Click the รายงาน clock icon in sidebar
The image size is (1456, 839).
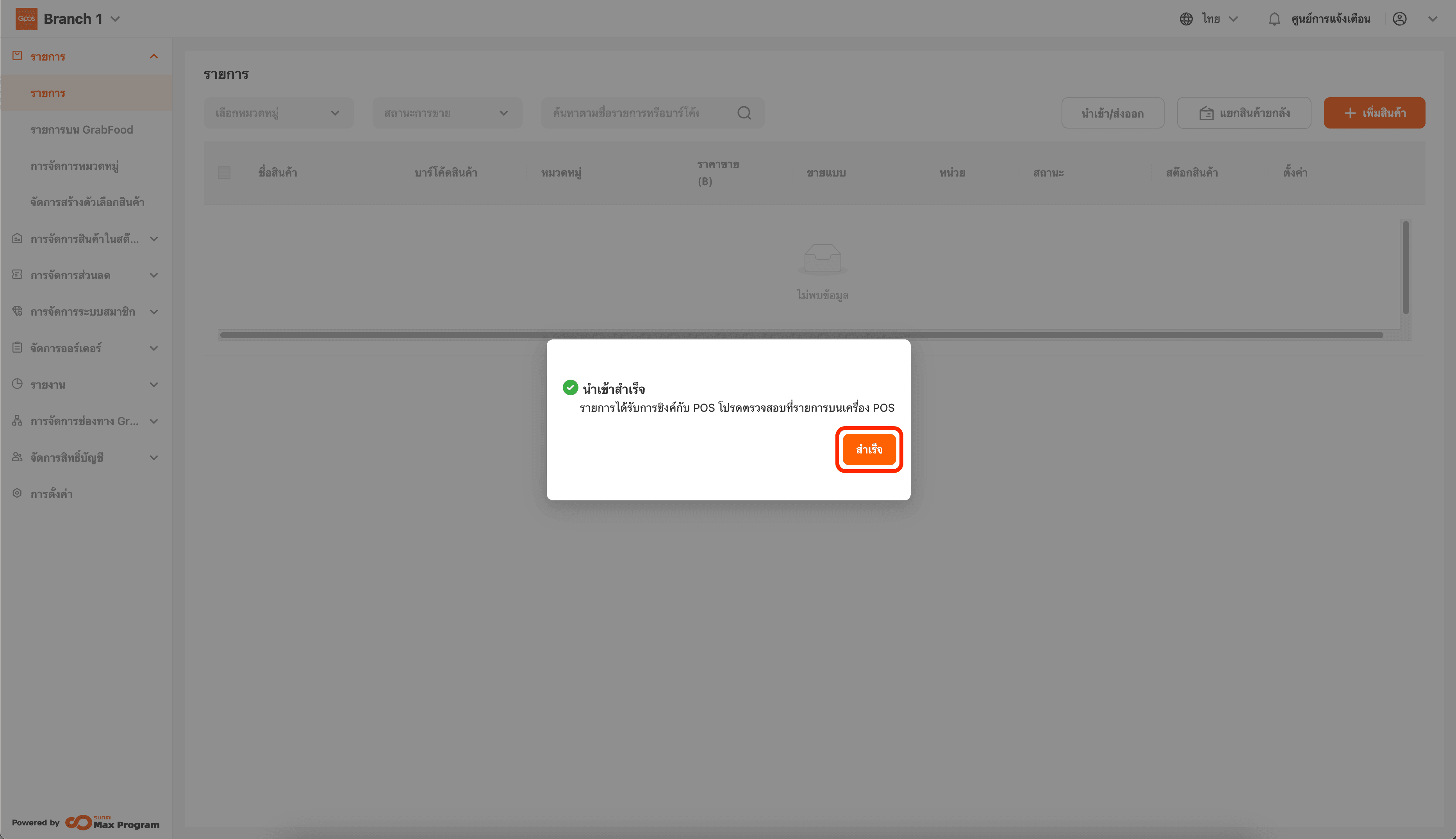[x=17, y=384]
